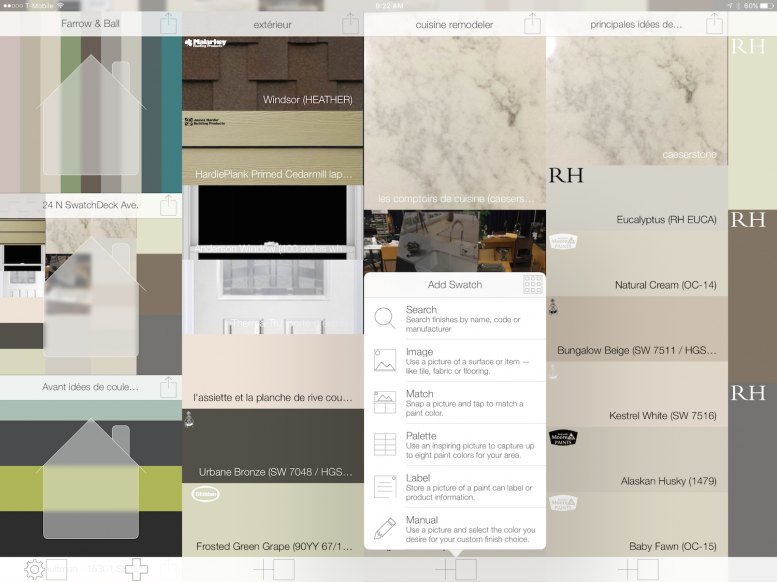Add swatch to extérieur deck
This screenshot has width=777, height=582.
click(274, 570)
